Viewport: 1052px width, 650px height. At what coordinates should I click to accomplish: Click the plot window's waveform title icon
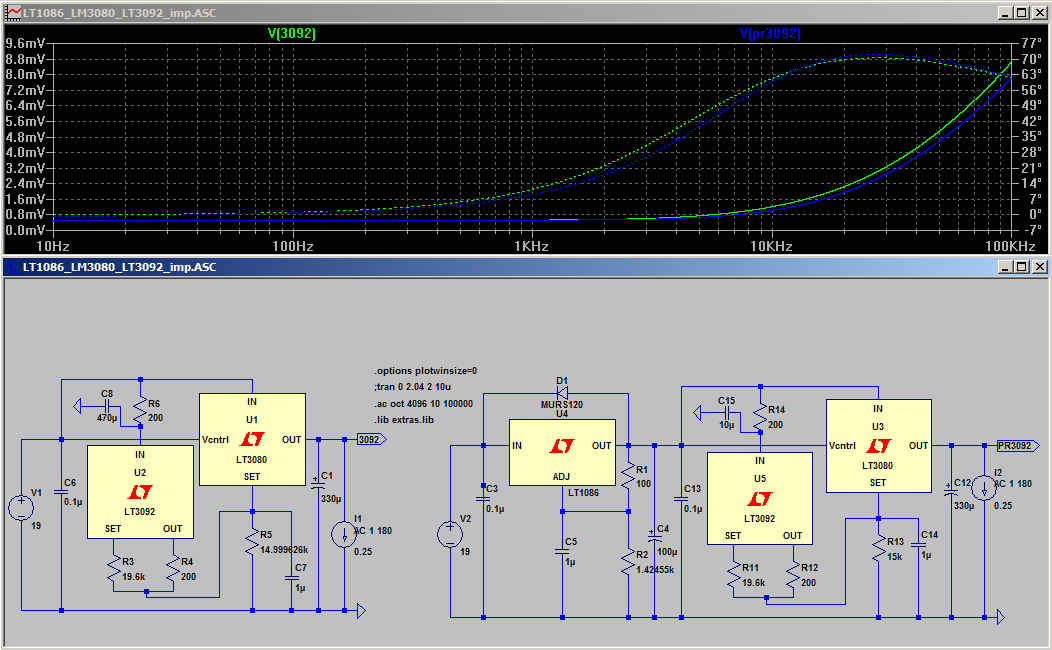coord(13,13)
